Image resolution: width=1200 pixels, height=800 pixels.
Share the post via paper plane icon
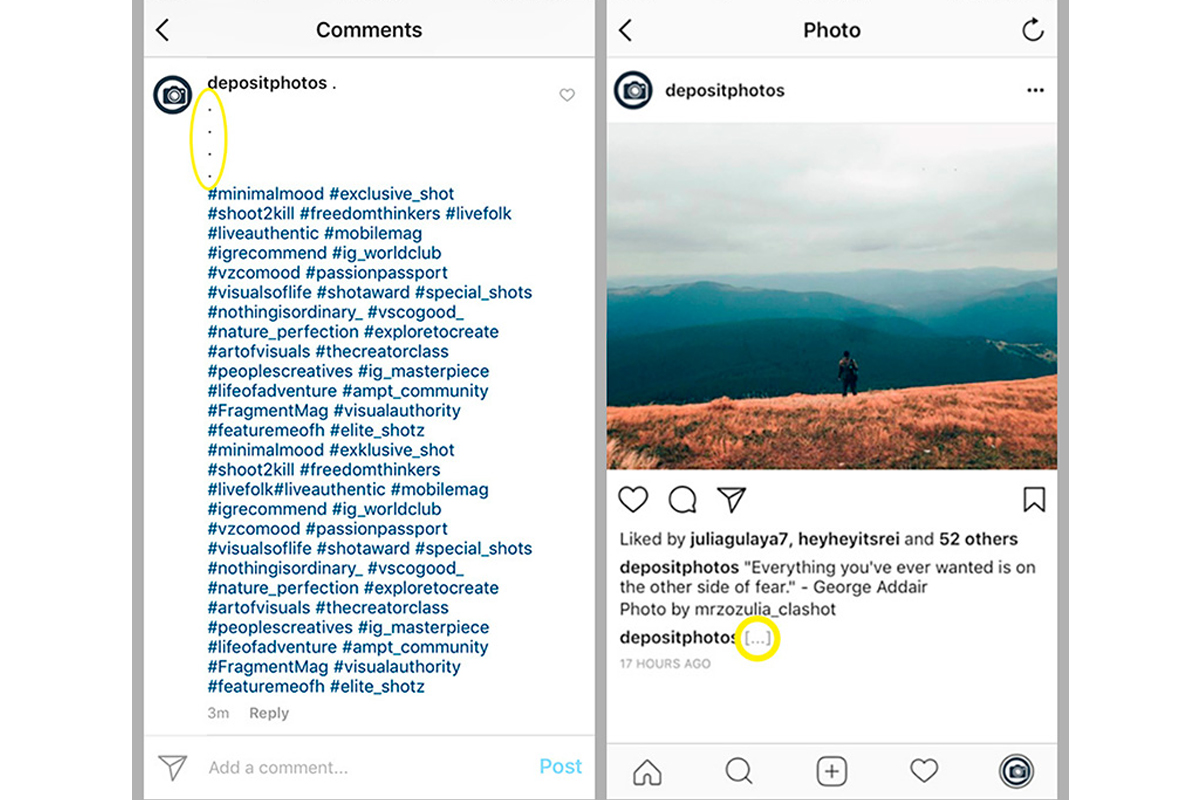coord(732,499)
